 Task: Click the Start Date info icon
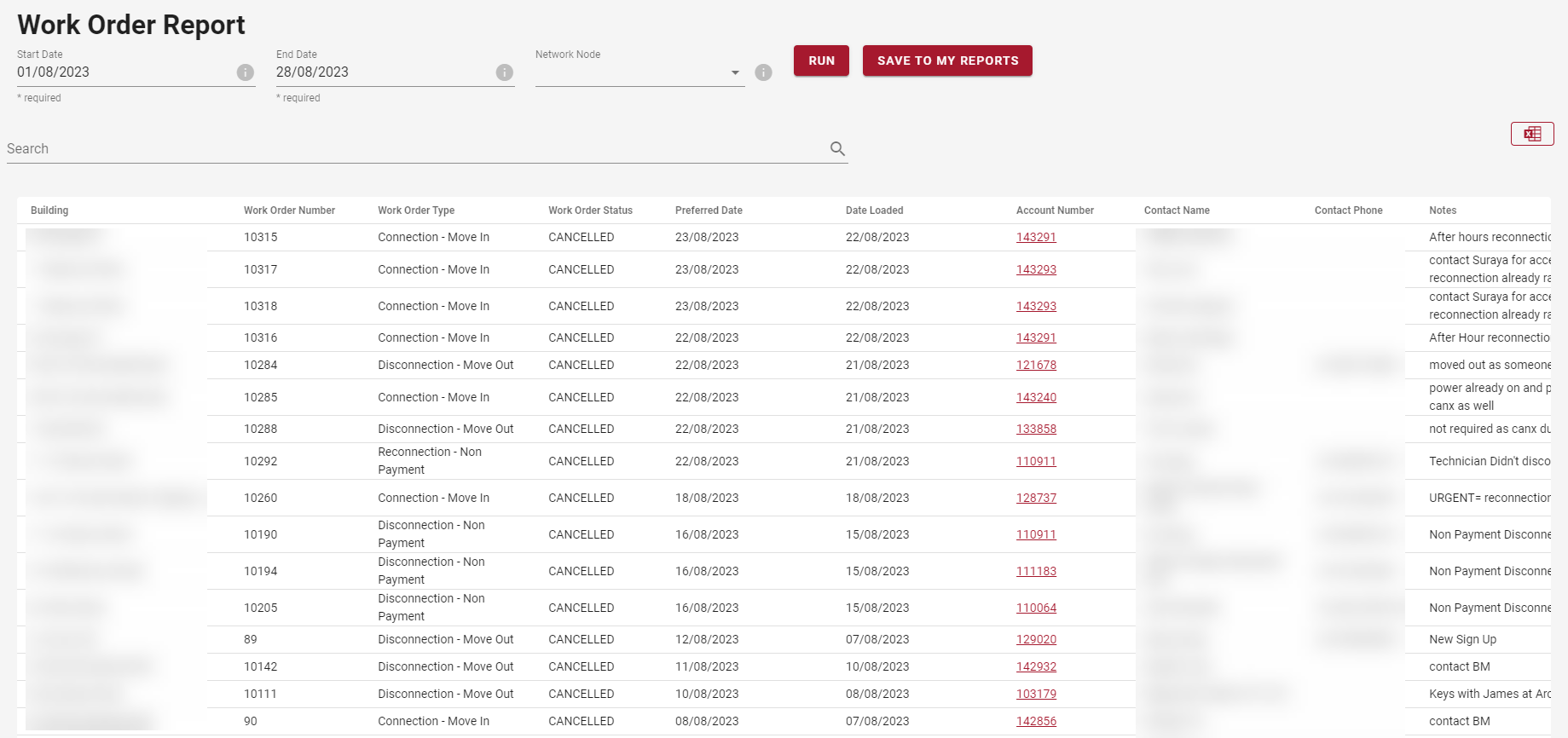click(x=245, y=72)
